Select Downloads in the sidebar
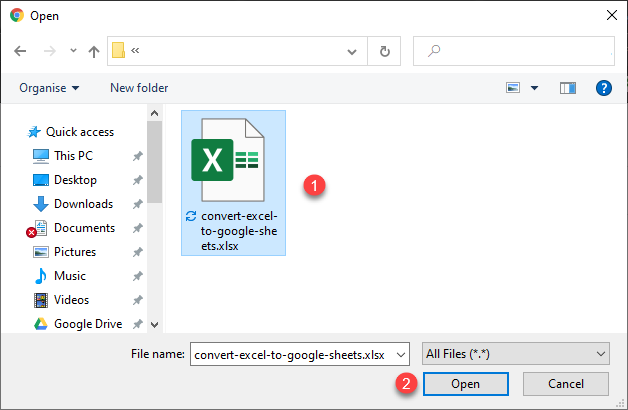The image size is (628, 410). (x=83, y=204)
